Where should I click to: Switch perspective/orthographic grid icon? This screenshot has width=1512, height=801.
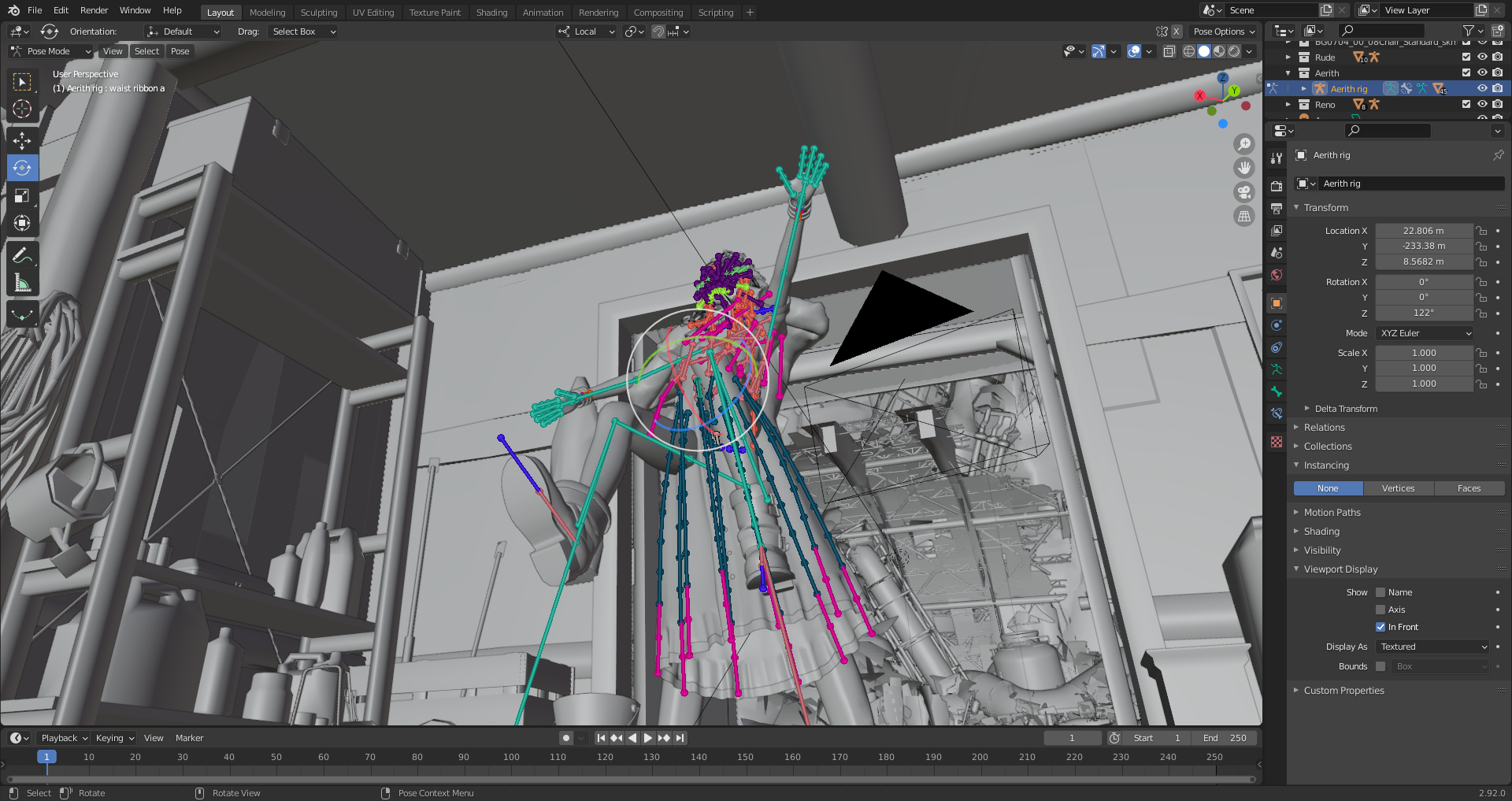tap(1244, 216)
